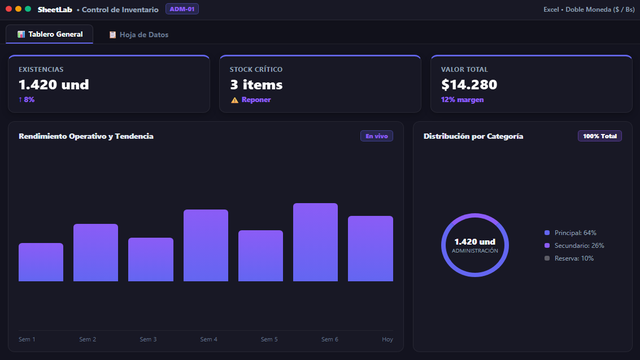The width and height of the screenshot is (640, 360).
Task: Click the Secundario legend color swatch
Action: point(547,245)
